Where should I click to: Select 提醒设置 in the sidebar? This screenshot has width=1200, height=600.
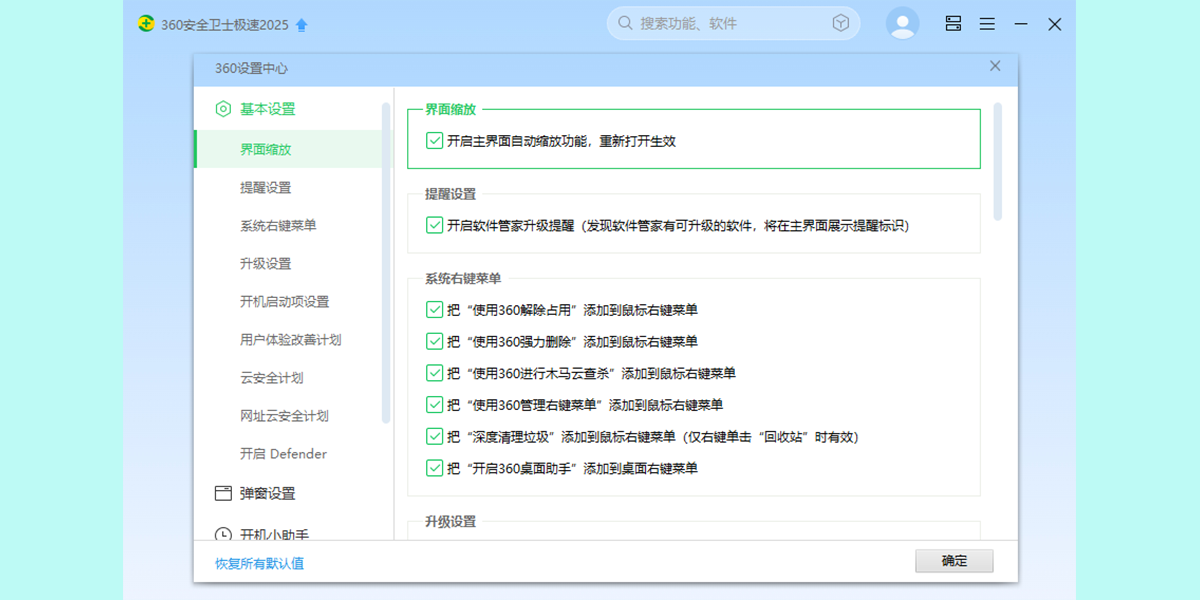click(266, 188)
